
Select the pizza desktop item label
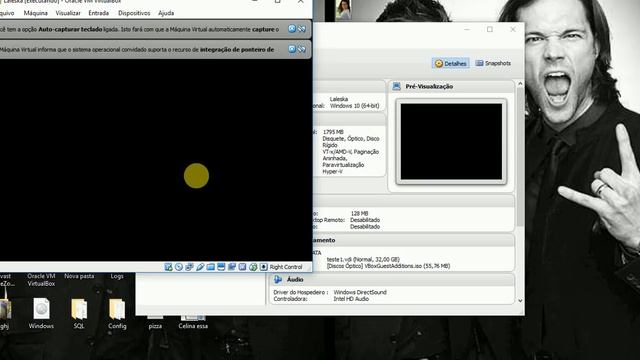click(155, 326)
